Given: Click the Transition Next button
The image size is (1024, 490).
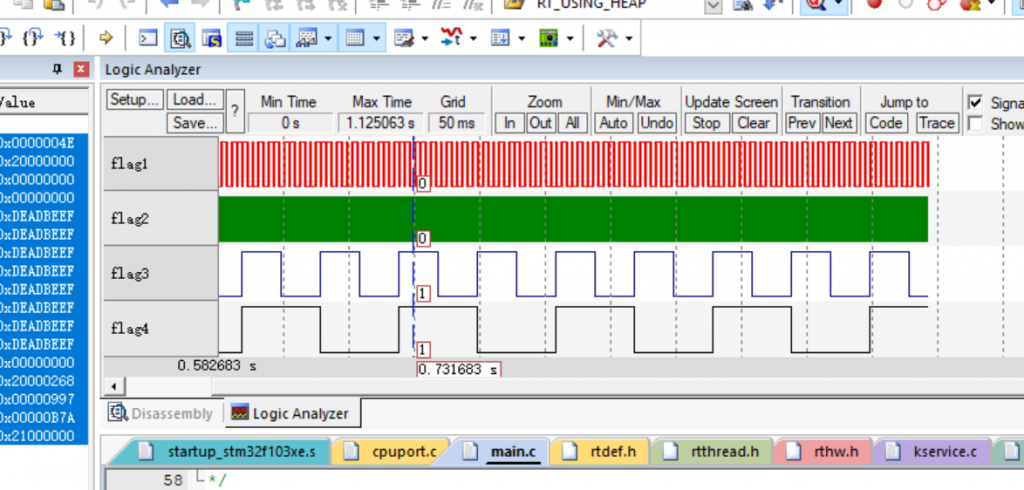Looking at the screenshot, I should (x=838, y=123).
